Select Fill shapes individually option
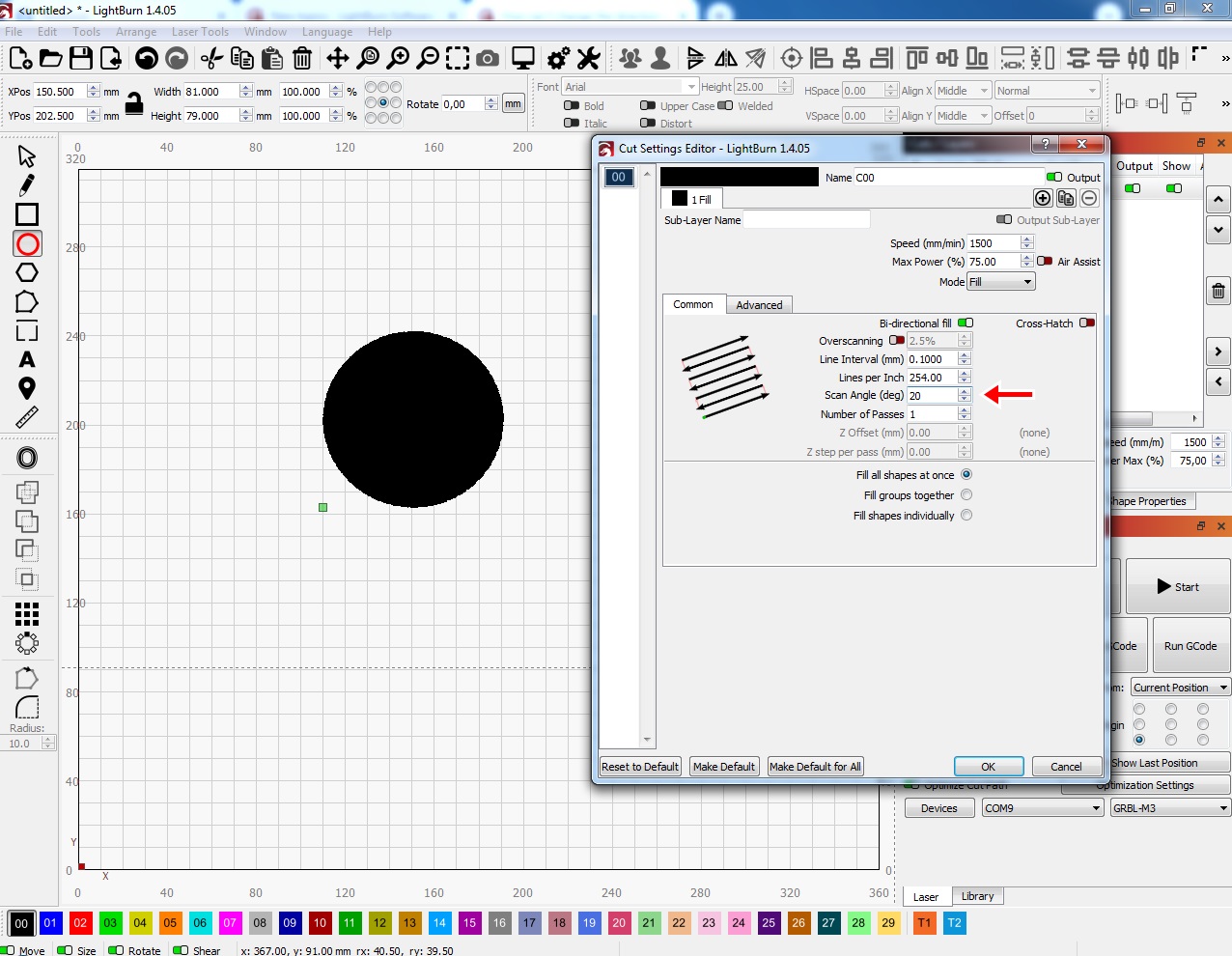 coord(966,515)
